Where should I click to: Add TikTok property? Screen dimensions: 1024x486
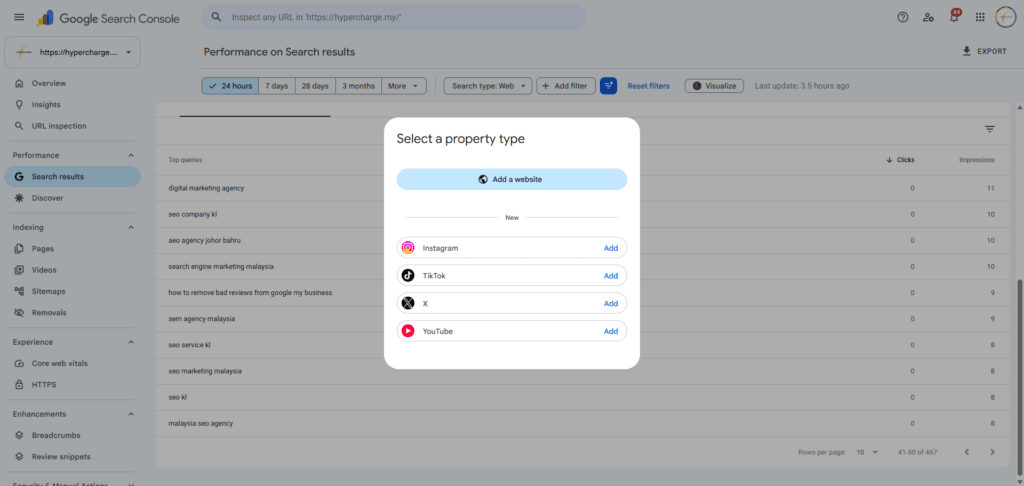coord(611,276)
